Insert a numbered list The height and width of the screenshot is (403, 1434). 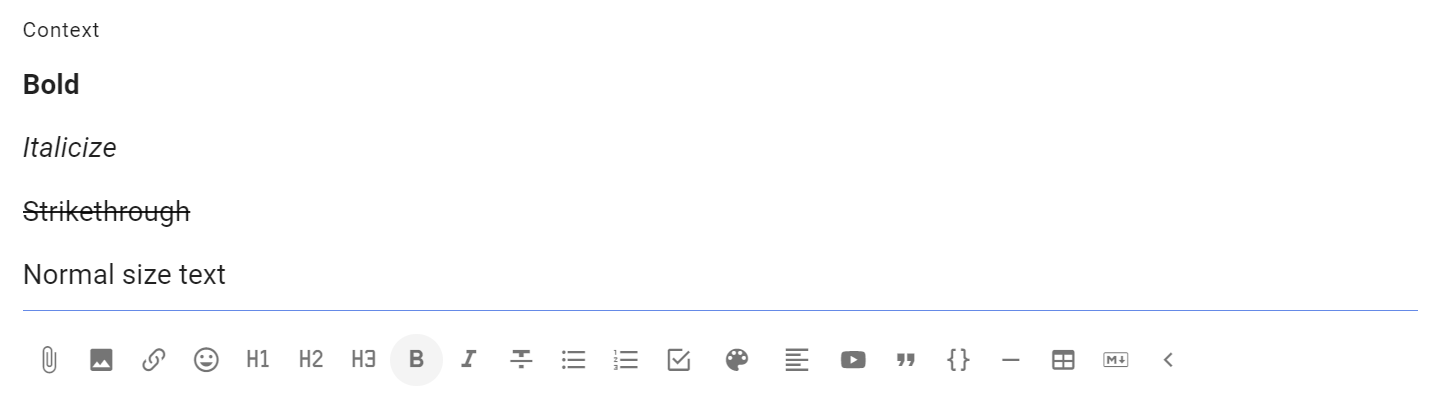pyautogui.click(x=626, y=360)
